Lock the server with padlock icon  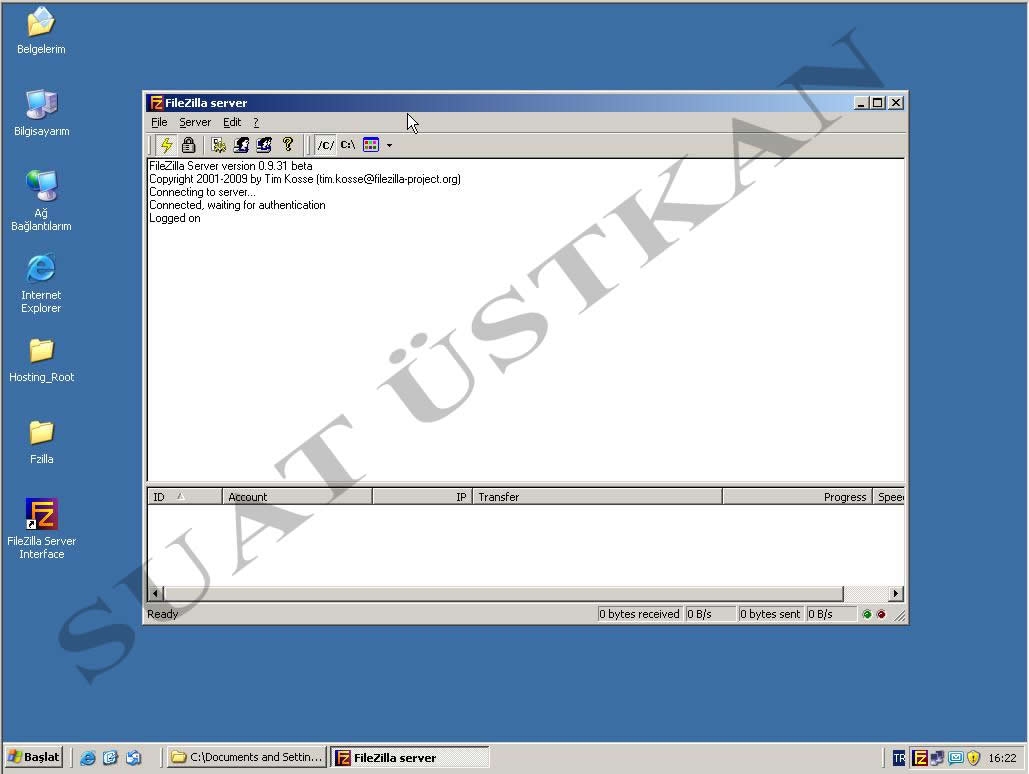point(188,144)
